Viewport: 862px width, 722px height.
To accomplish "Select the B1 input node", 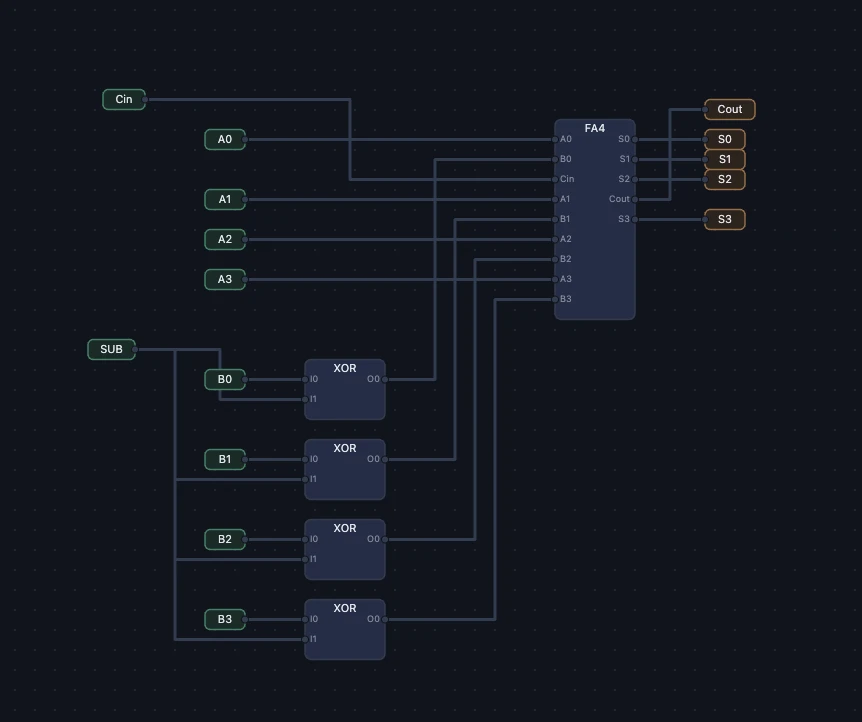I will 225,460.
